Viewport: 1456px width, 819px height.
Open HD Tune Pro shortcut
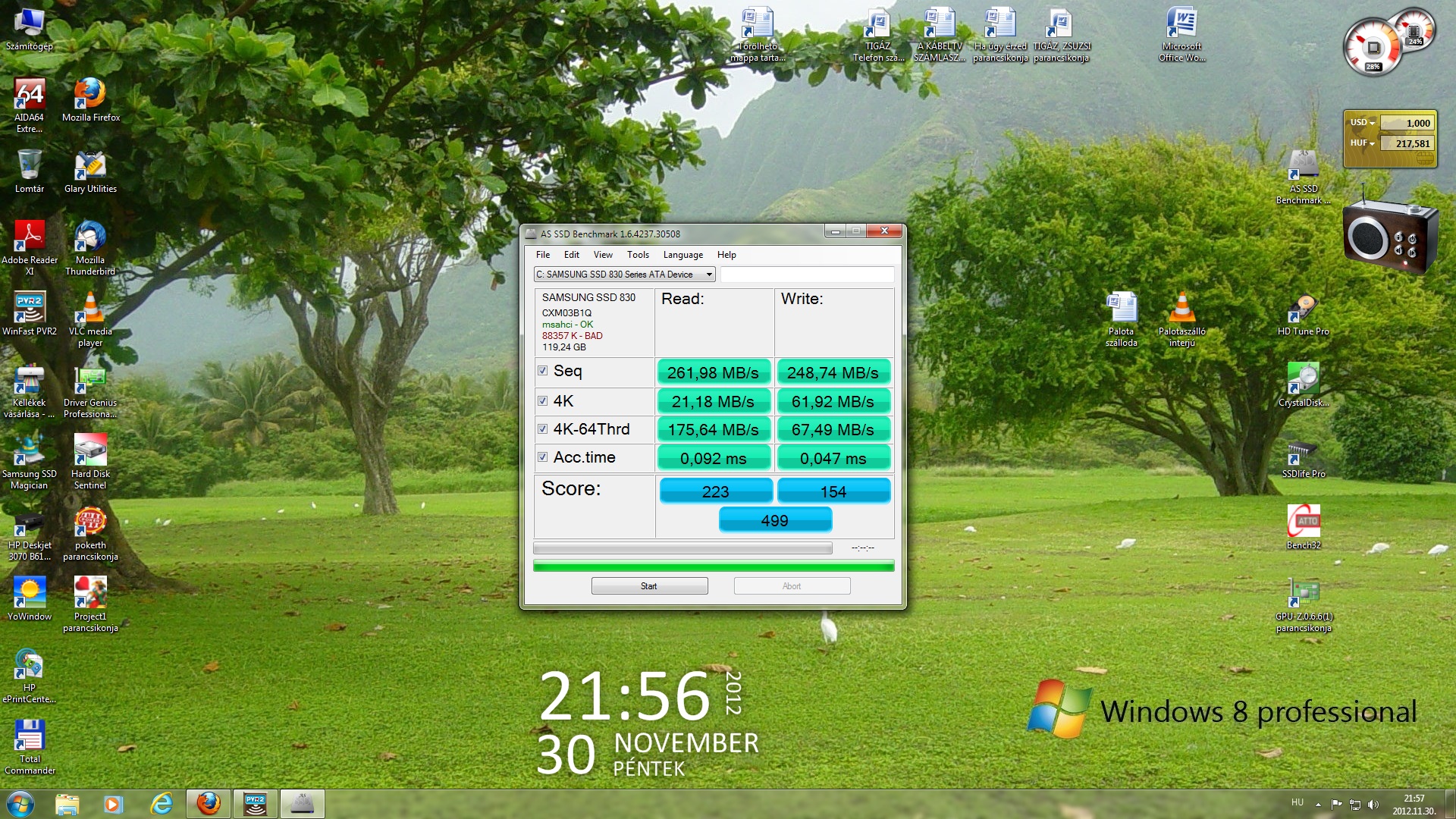tap(1303, 309)
